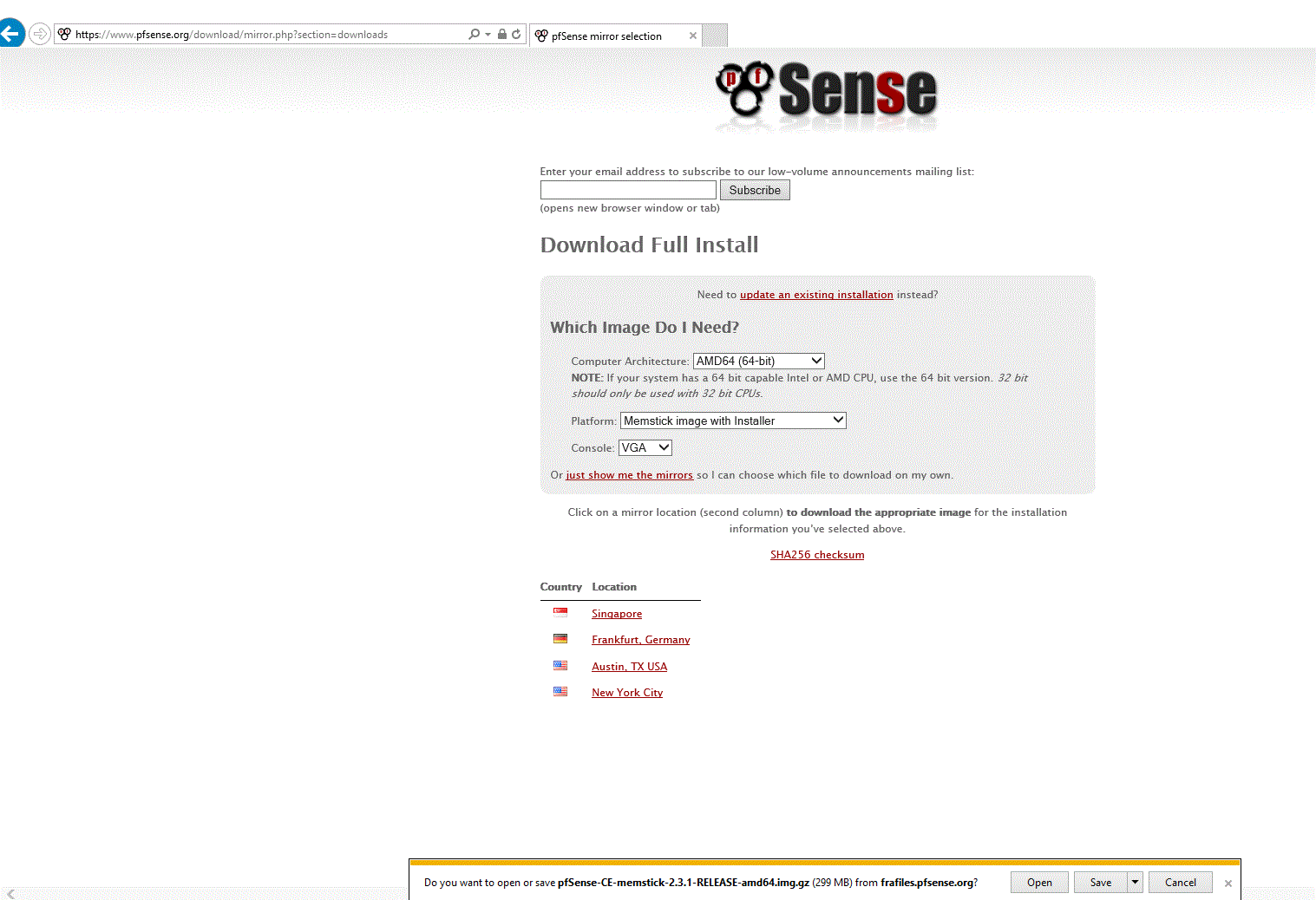Click Open in the download prompt
This screenshot has width=1316, height=900.
pos(1039,883)
